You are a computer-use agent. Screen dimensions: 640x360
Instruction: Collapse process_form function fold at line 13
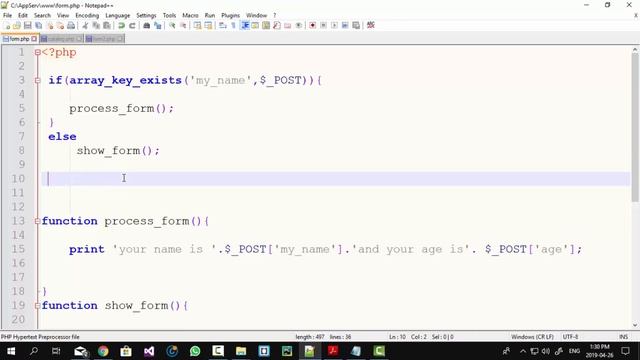tap(38, 221)
